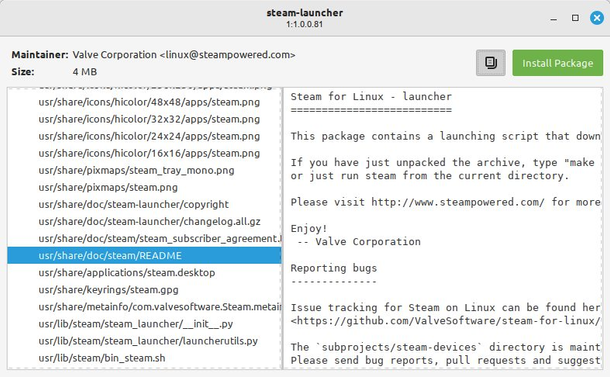Select usr/share/icons/hicolor/24x24/apps/steam.png

click(144, 136)
